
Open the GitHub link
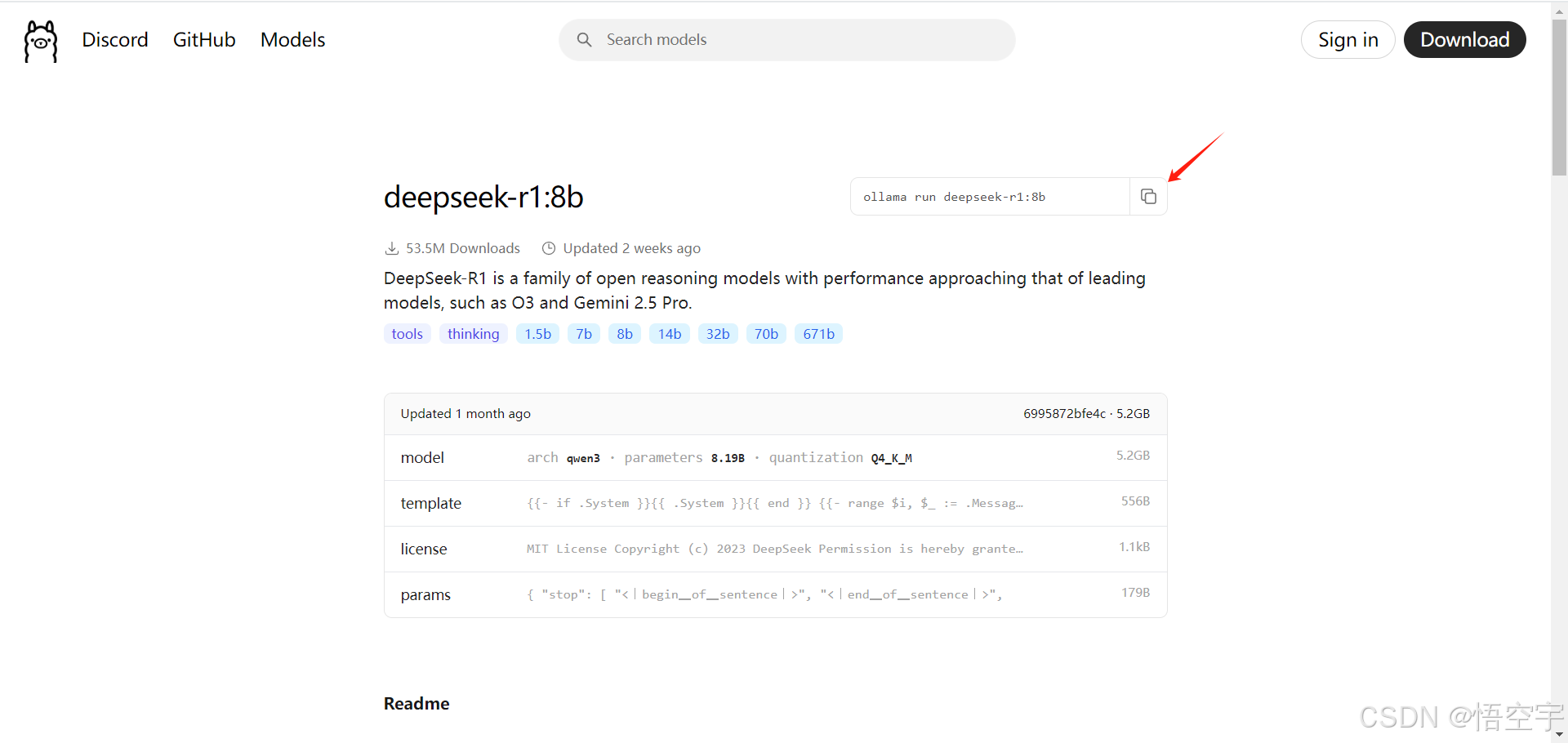204,40
